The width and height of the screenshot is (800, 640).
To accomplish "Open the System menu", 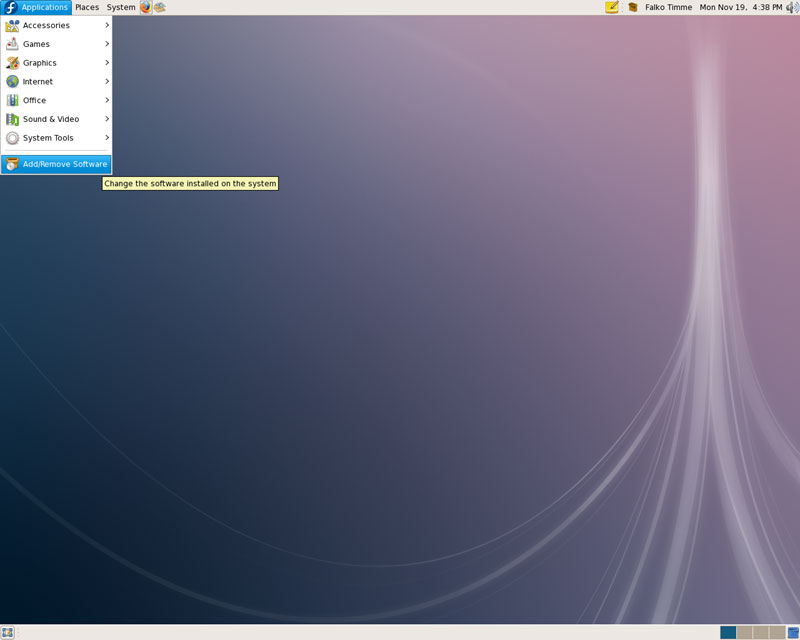I will click(x=121, y=7).
